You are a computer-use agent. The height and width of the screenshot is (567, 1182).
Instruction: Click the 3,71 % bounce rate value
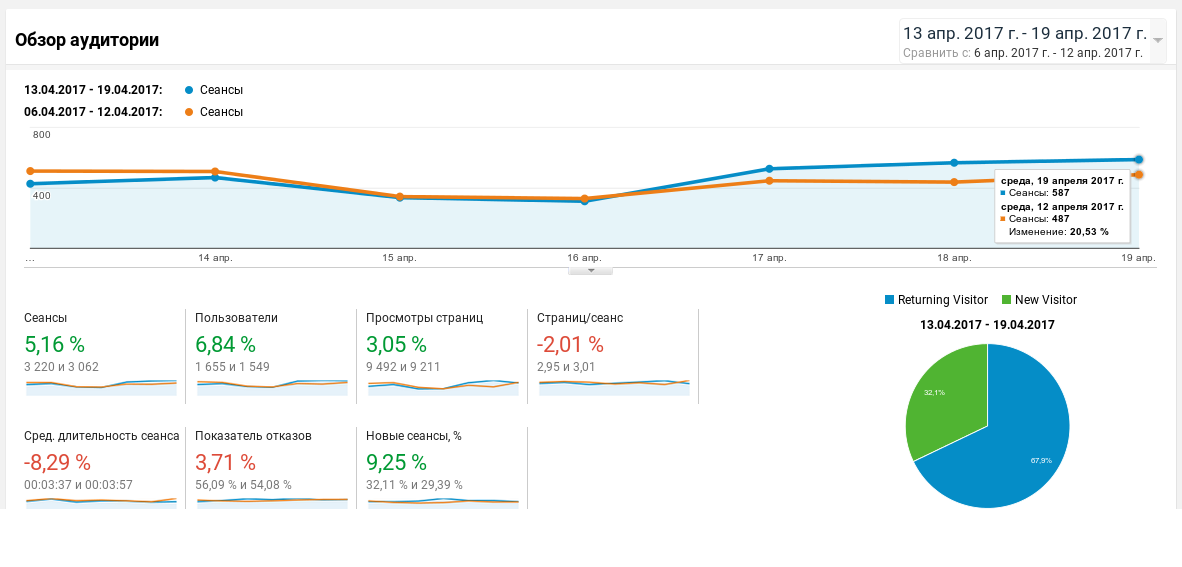[x=225, y=461]
